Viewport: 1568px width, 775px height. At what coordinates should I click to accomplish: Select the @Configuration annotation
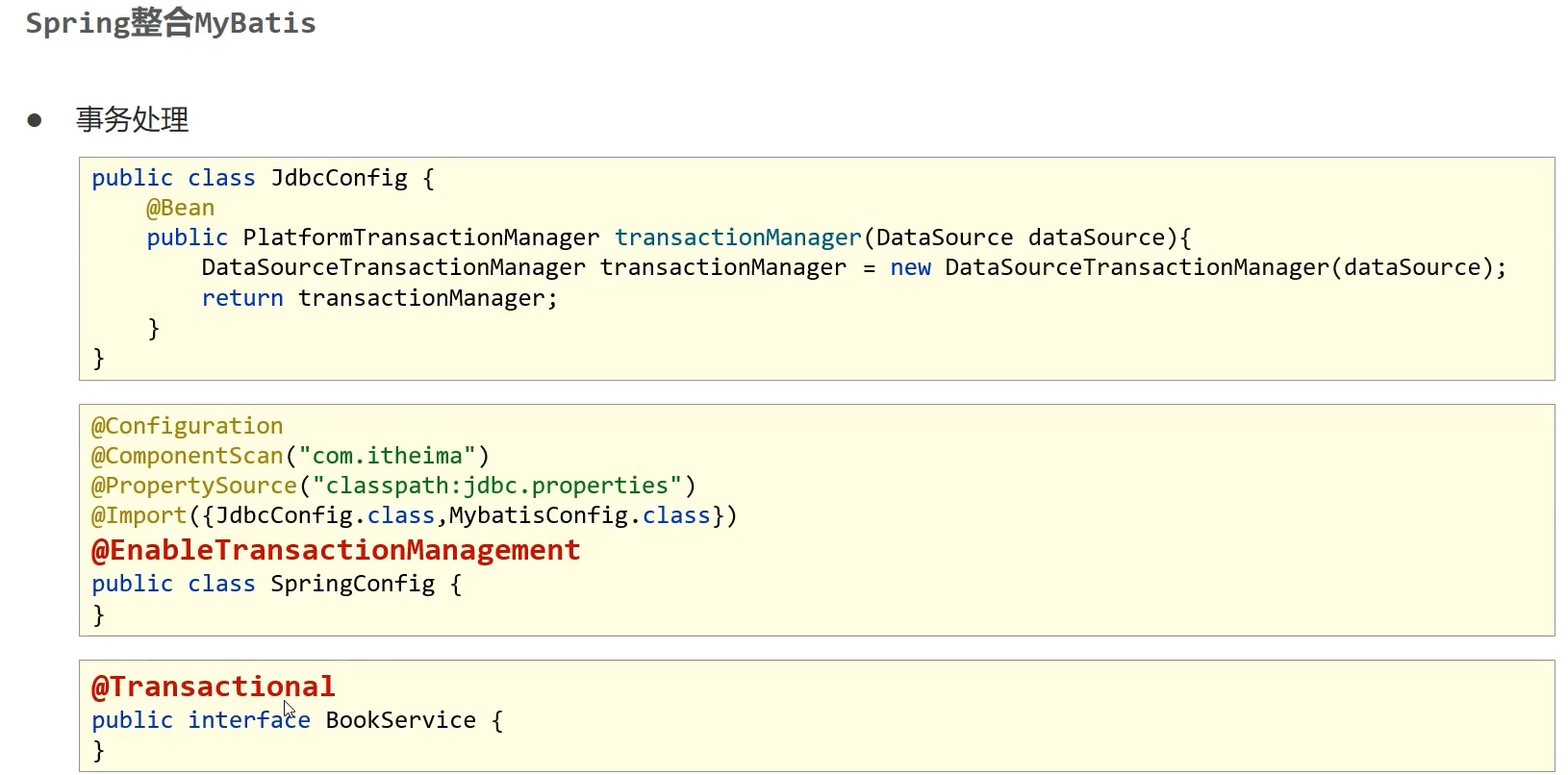click(x=187, y=426)
